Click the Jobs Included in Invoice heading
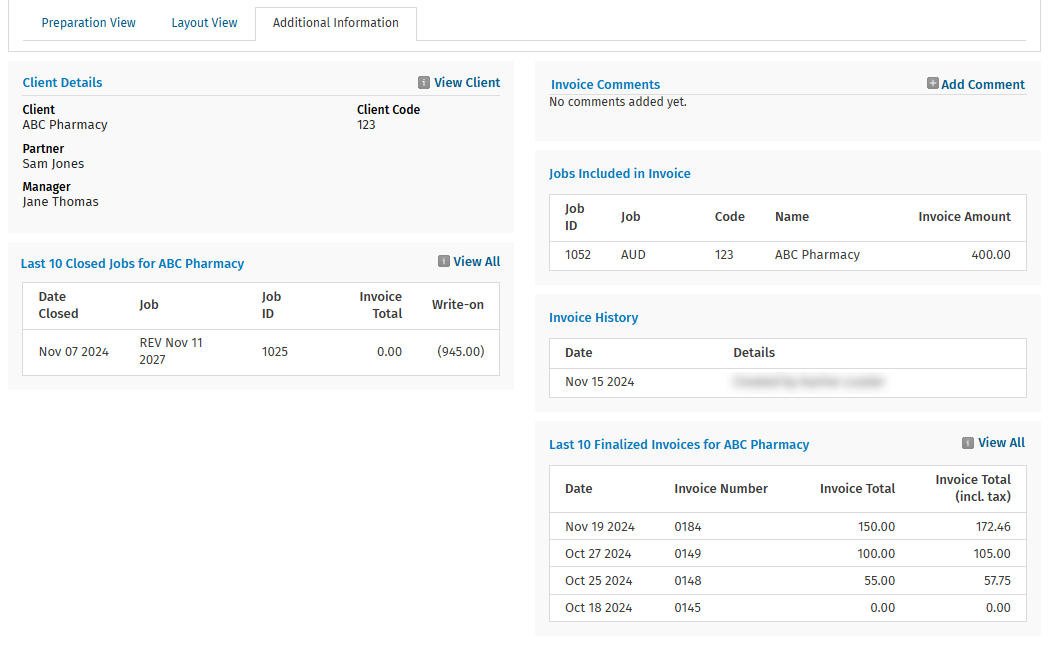Image resolution: width=1050 pixels, height=646 pixels. pos(619,173)
